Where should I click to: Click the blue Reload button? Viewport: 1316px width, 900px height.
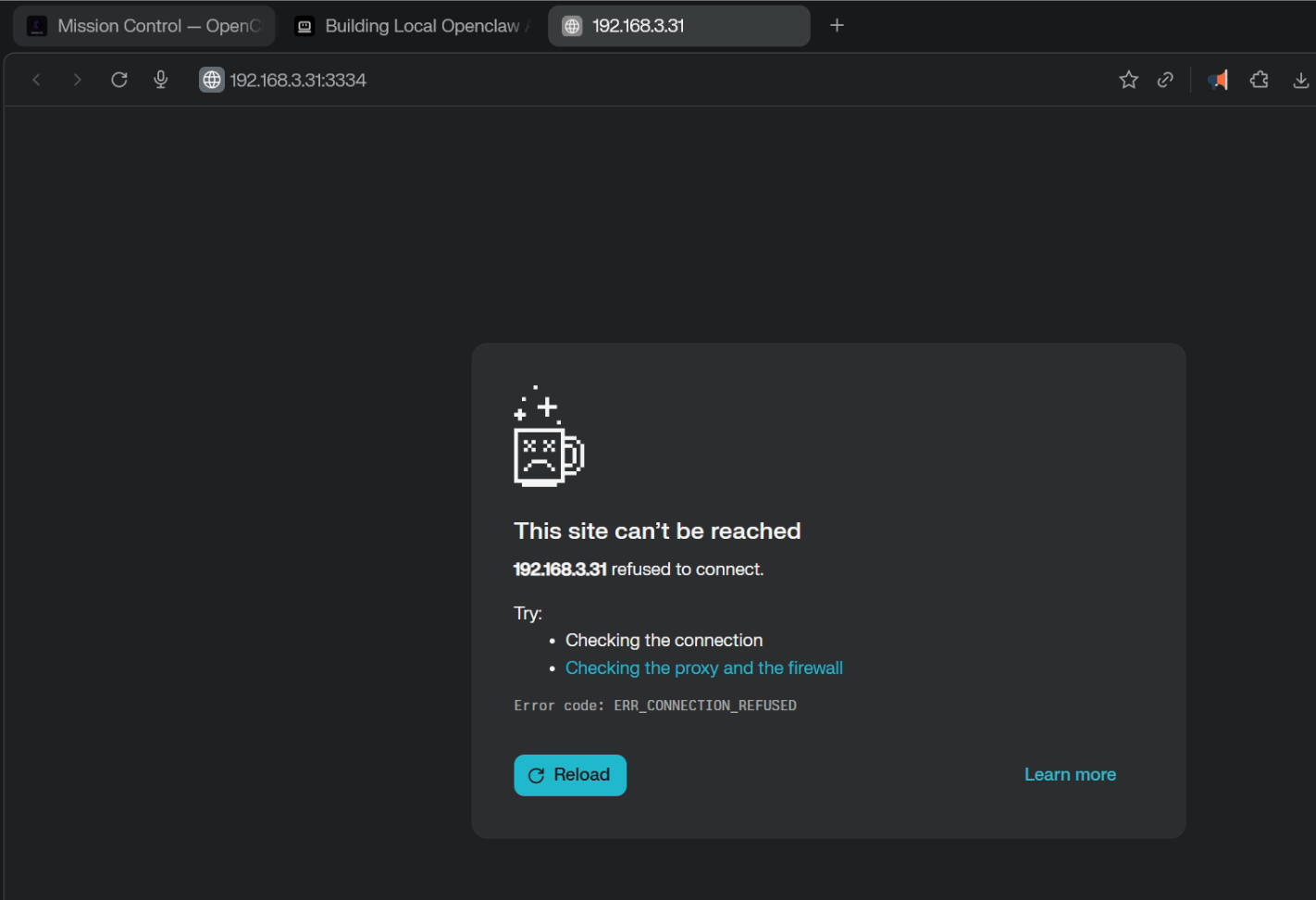coord(570,775)
